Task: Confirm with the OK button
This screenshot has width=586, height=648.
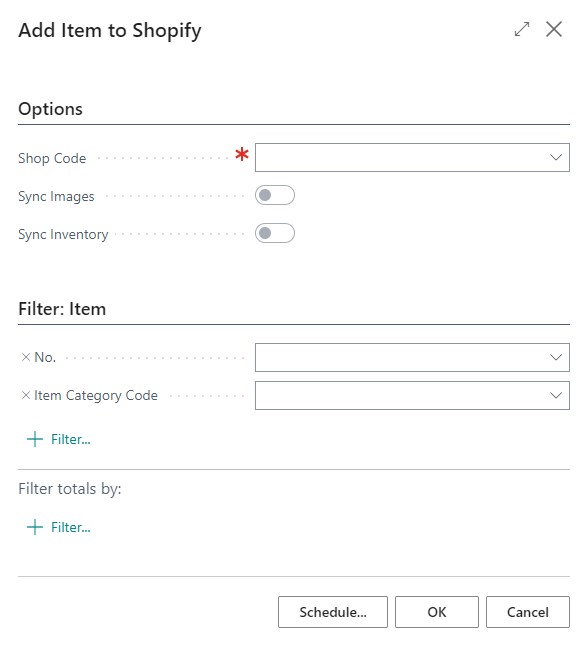Action: coord(437,612)
